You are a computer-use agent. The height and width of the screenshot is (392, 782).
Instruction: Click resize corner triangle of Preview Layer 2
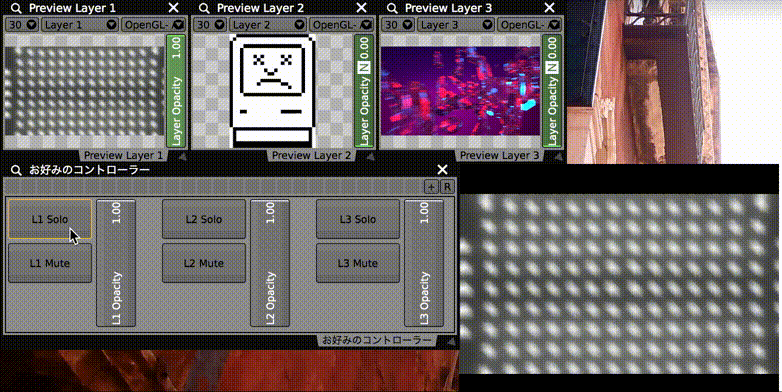tap(370, 157)
